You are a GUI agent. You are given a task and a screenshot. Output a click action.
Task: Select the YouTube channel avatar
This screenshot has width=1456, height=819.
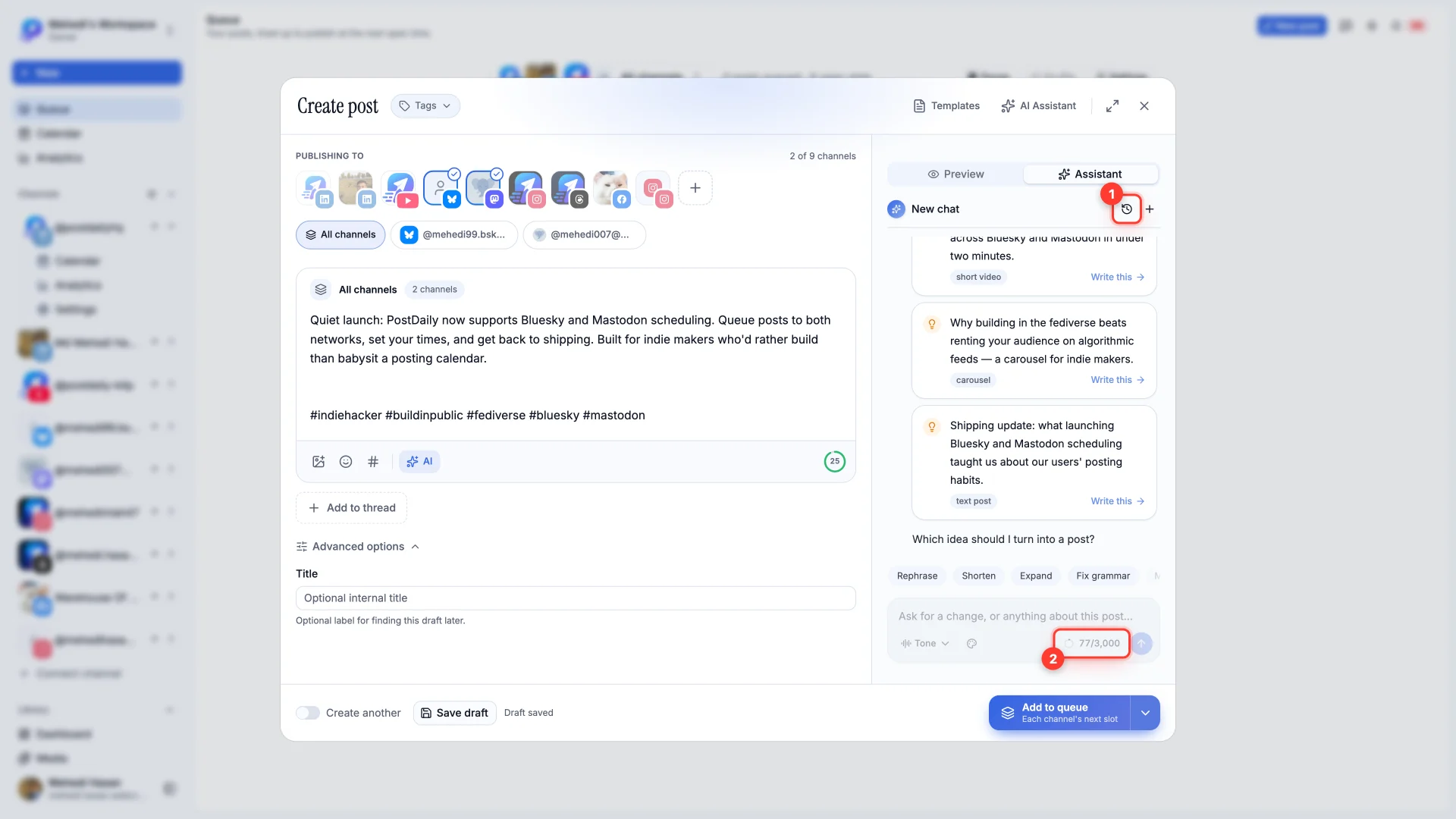(x=399, y=188)
